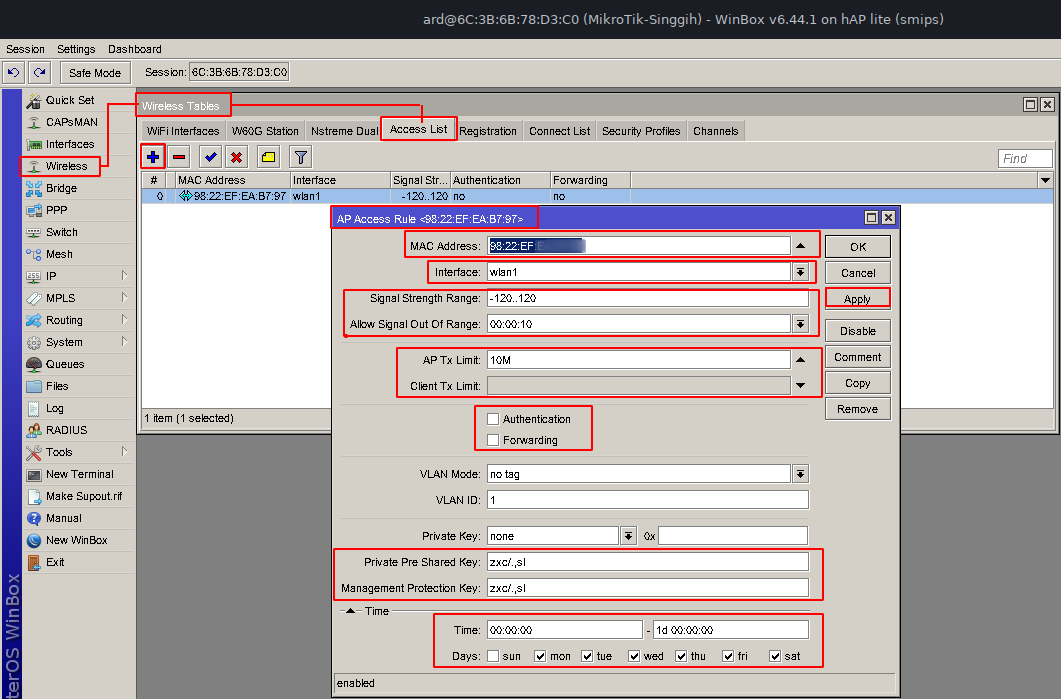Viewport: 1061px width, 699px height.
Task: Open the Dashboard menu
Action: (135, 49)
